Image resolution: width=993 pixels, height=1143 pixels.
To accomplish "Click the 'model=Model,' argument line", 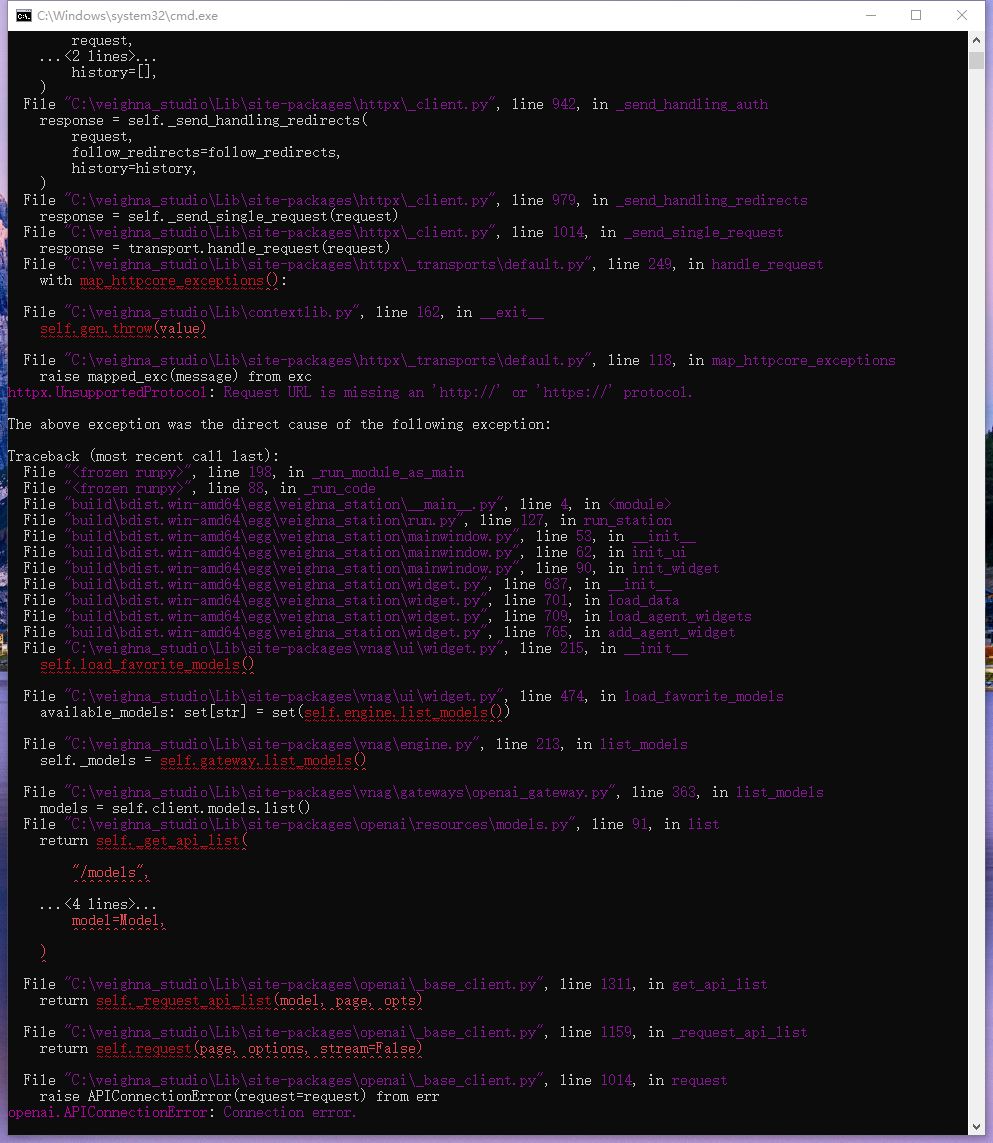I will coord(118,921).
